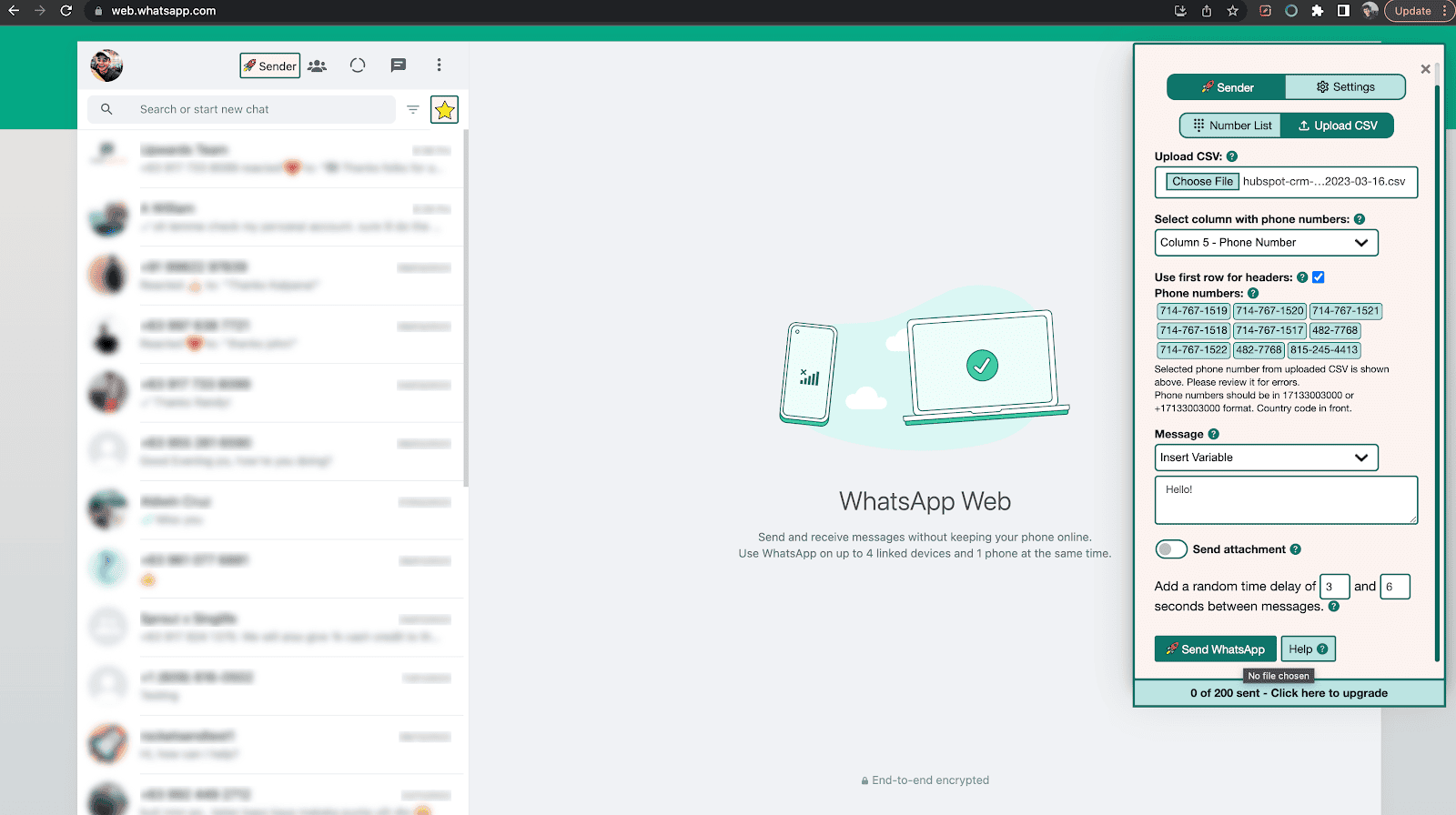The height and width of the screenshot is (815, 1456).
Task: Click minimum delay field showing 3
Action: [1335, 587]
